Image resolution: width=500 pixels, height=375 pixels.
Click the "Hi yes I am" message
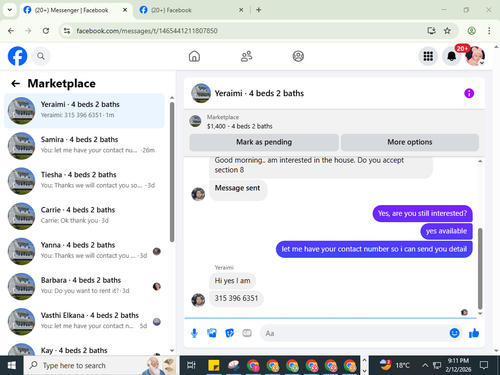(232, 281)
